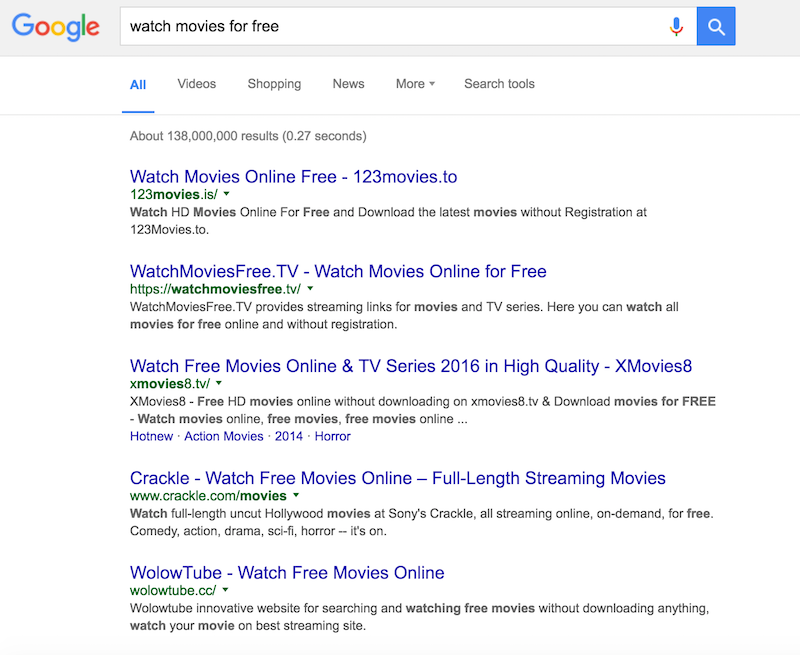Click the dropdown arrow beside xmovies8.tv
Viewport: 800px width, 655px height.
click(219, 383)
